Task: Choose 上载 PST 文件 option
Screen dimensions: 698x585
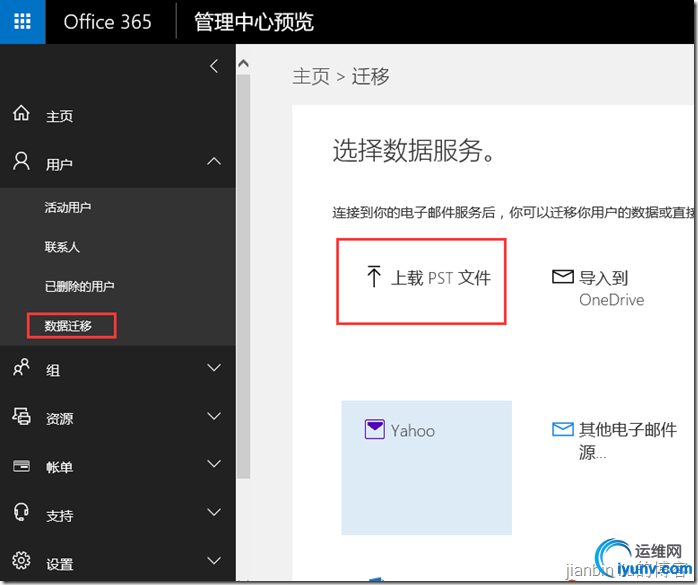Action: tap(421, 281)
